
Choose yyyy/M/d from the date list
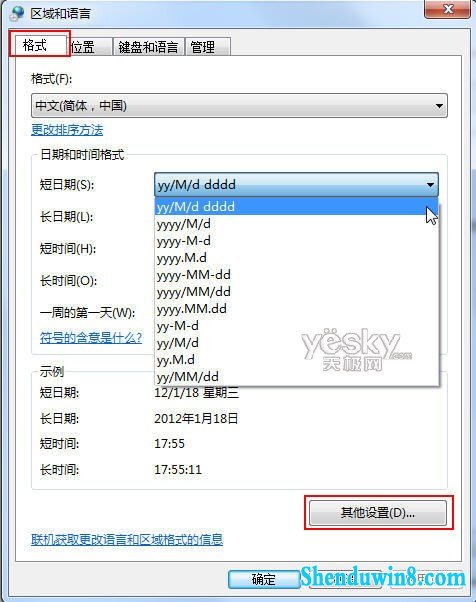click(x=296, y=224)
